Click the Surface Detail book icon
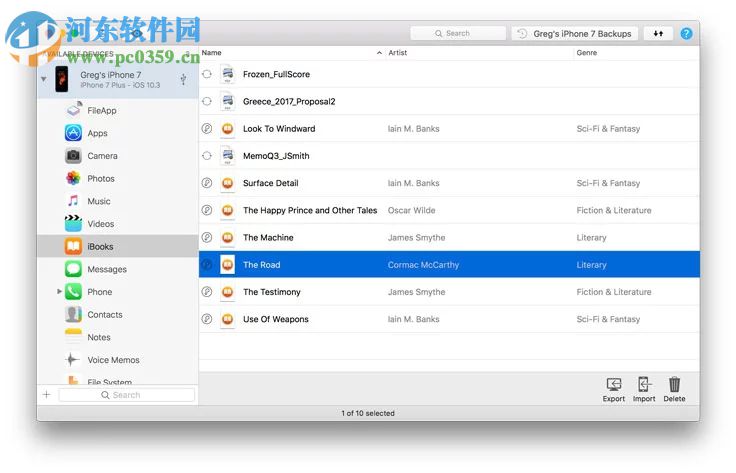The width and height of the screenshot is (736, 473). 228,183
